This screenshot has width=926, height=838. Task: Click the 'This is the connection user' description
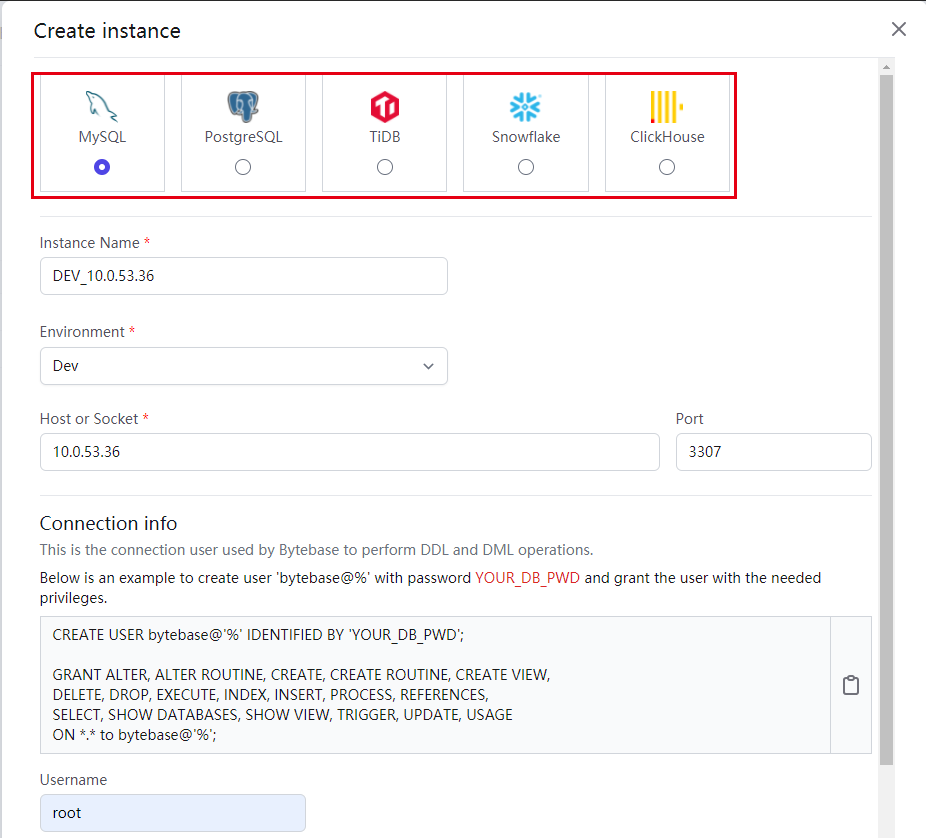[316, 550]
